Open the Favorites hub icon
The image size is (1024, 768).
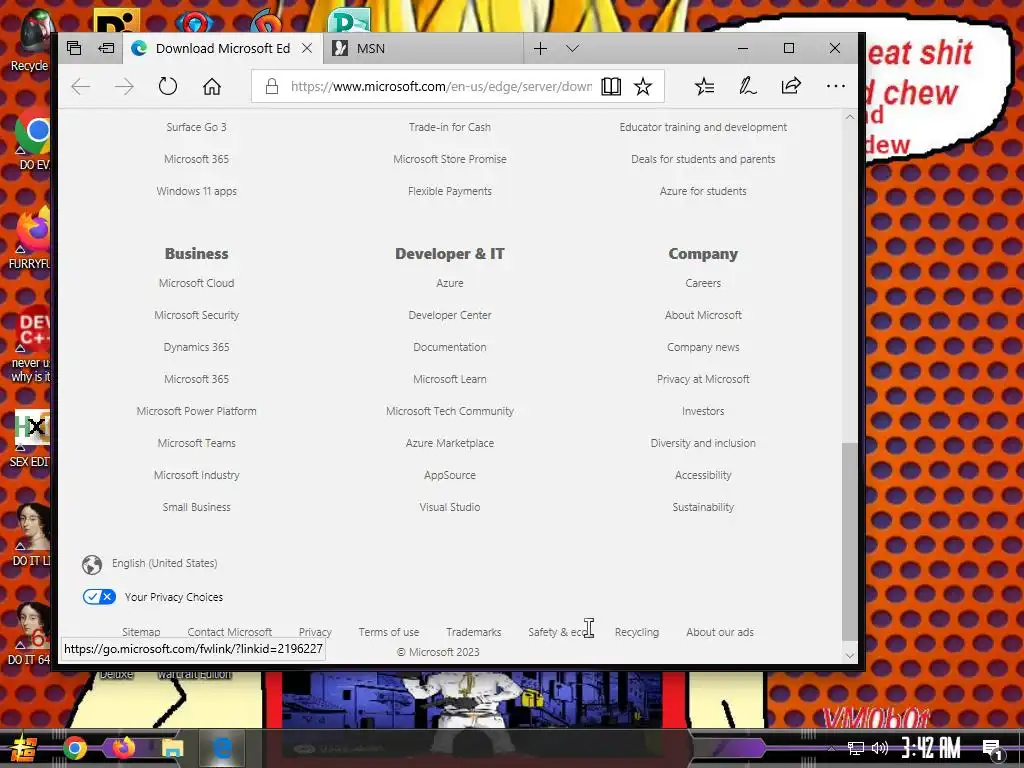pyautogui.click(x=704, y=86)
